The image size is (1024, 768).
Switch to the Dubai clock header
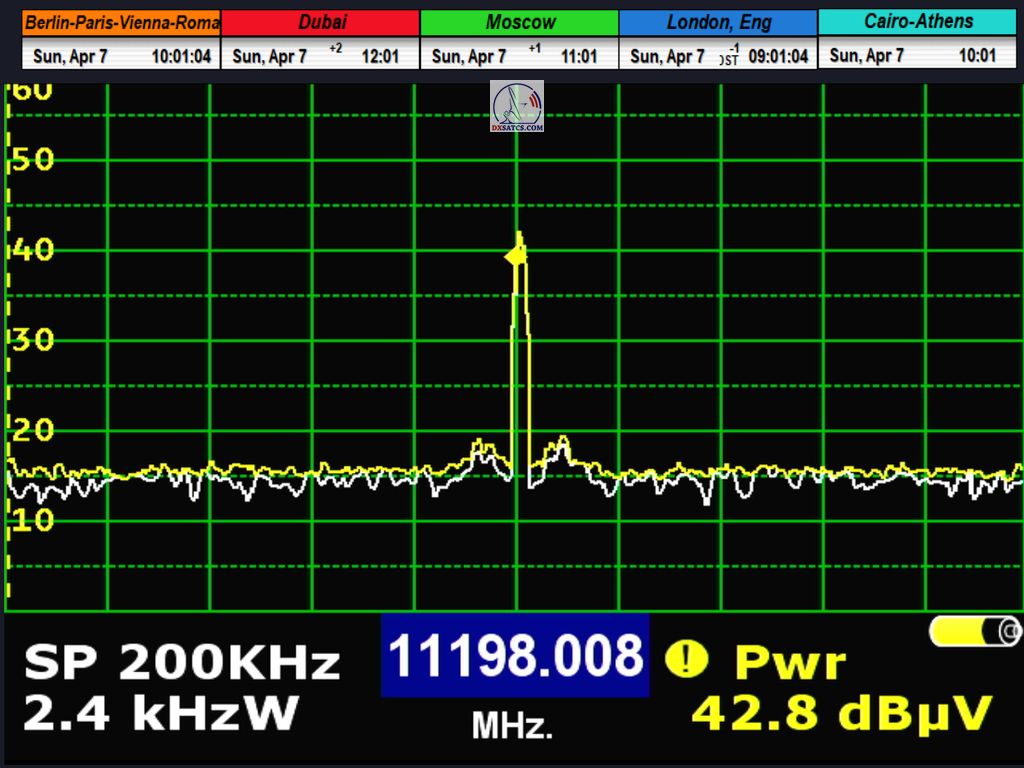point(320,22)
